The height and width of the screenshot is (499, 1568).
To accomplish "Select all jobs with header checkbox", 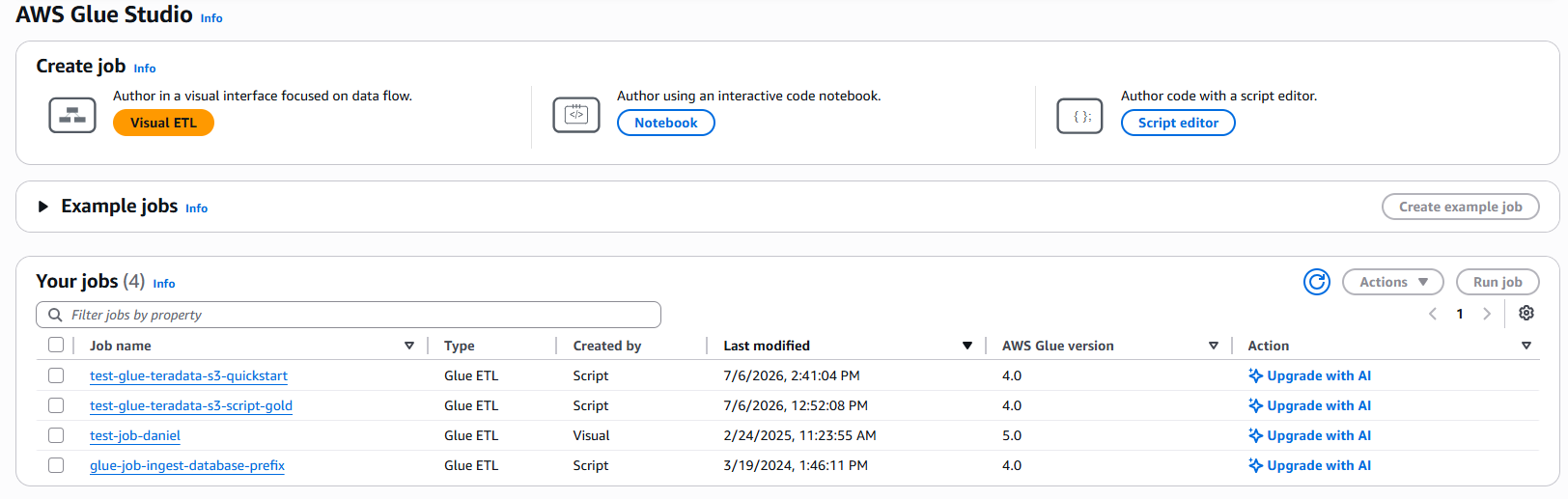I will coord(56,345).
